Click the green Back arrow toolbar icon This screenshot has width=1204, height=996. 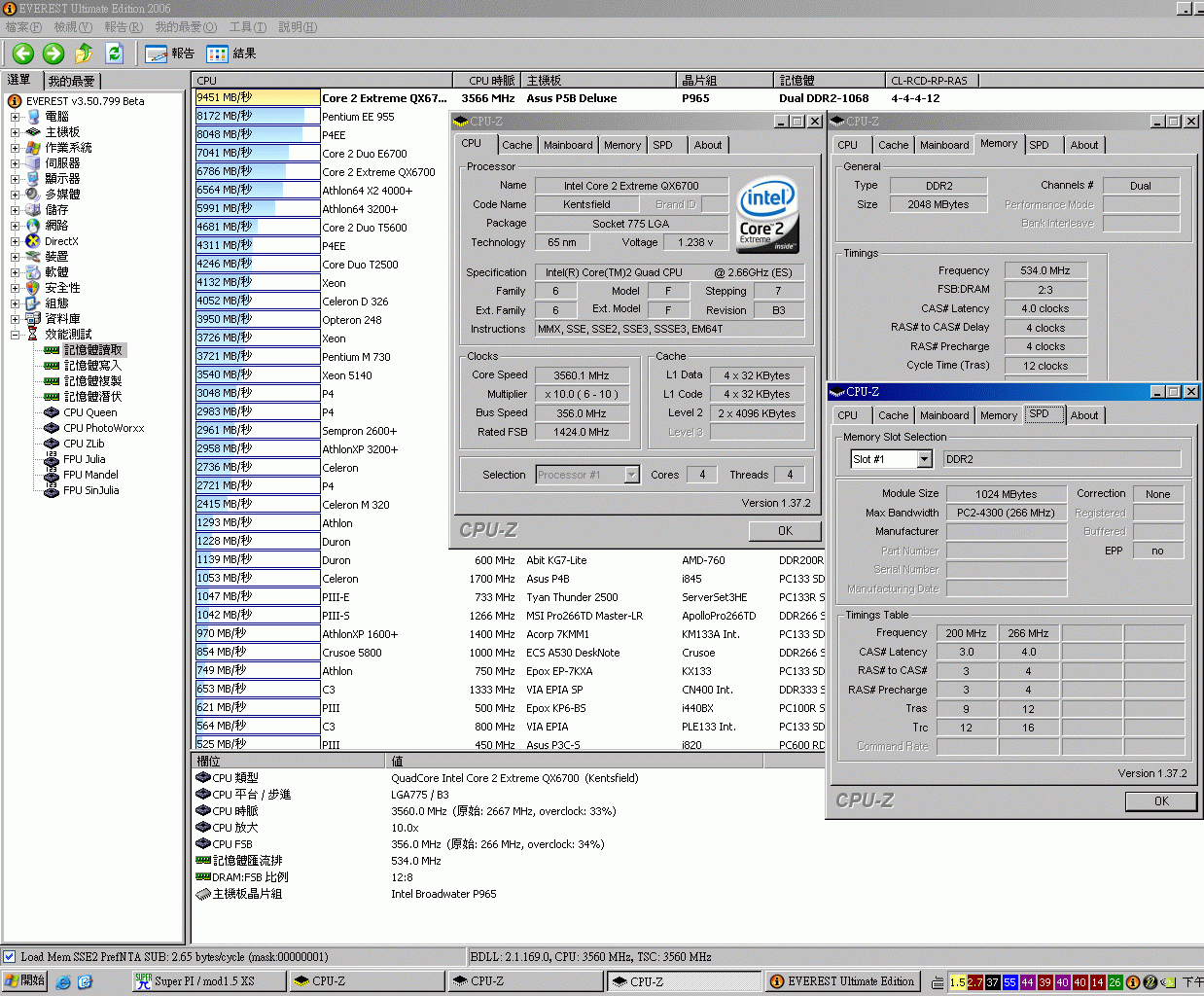point(23,53)
